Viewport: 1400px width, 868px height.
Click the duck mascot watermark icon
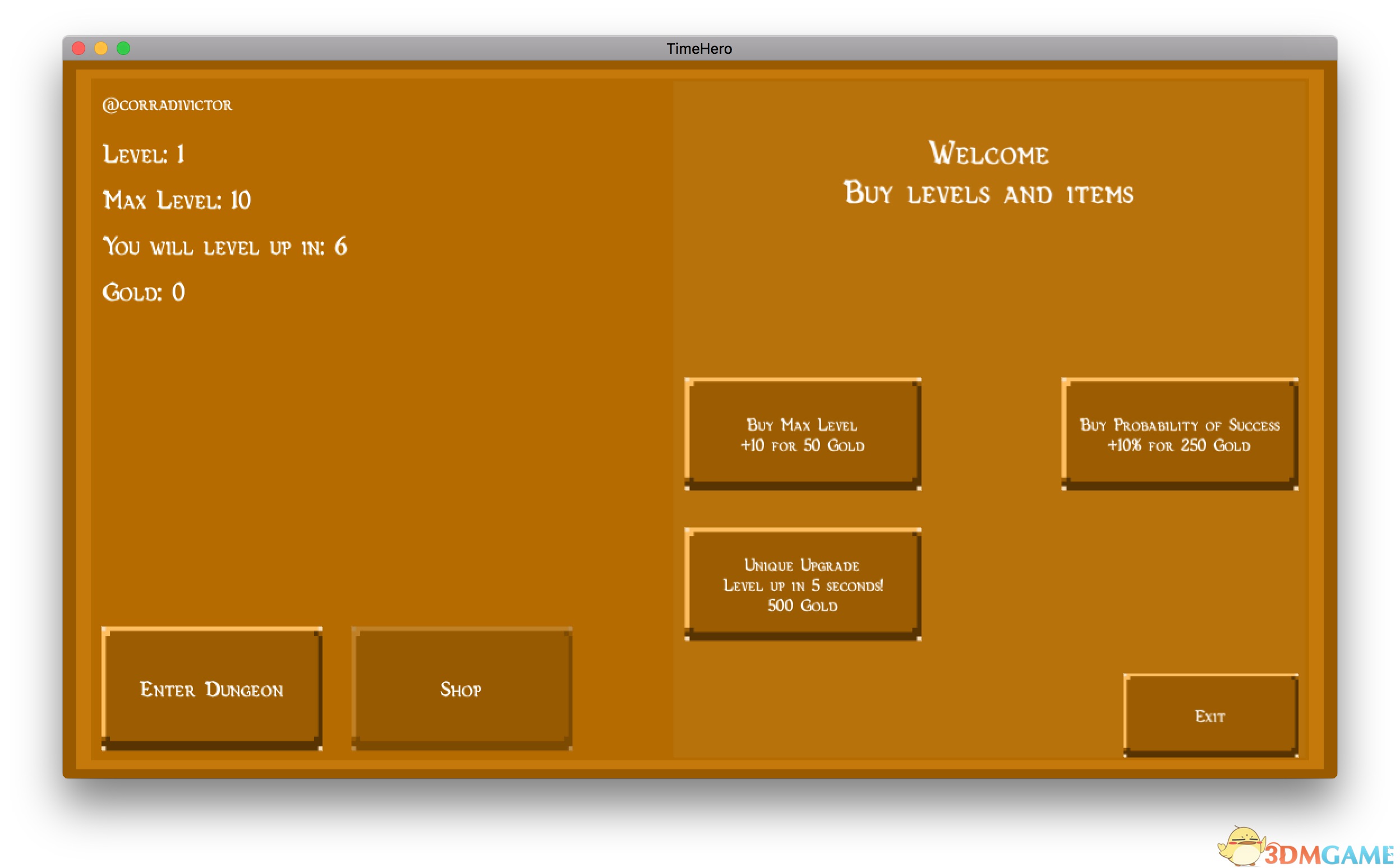(x=1241, y=845)
